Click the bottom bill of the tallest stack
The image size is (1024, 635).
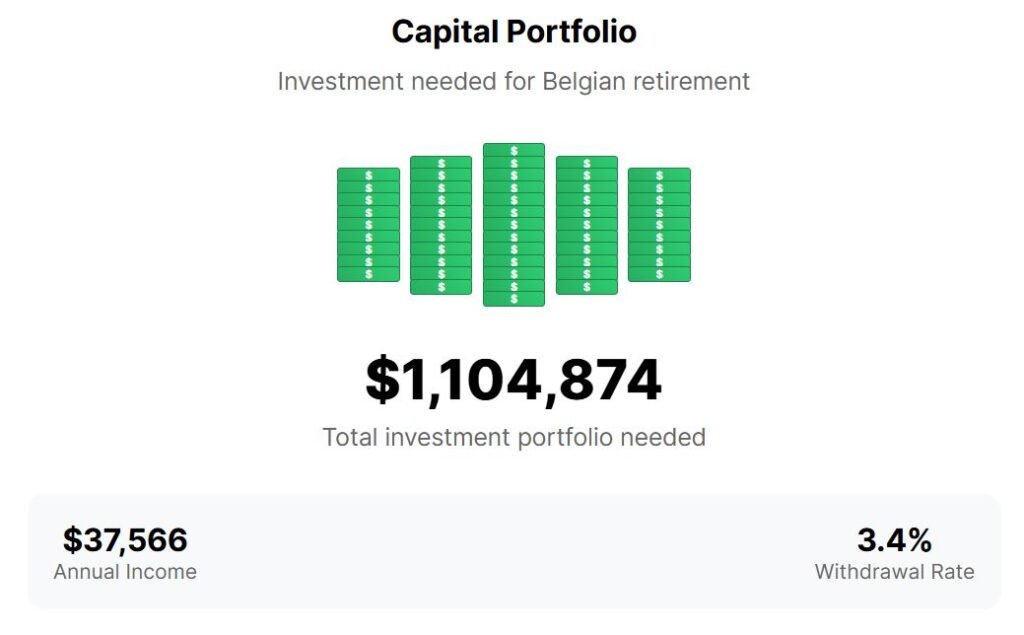pyautogui.click(x=514, y=299)
